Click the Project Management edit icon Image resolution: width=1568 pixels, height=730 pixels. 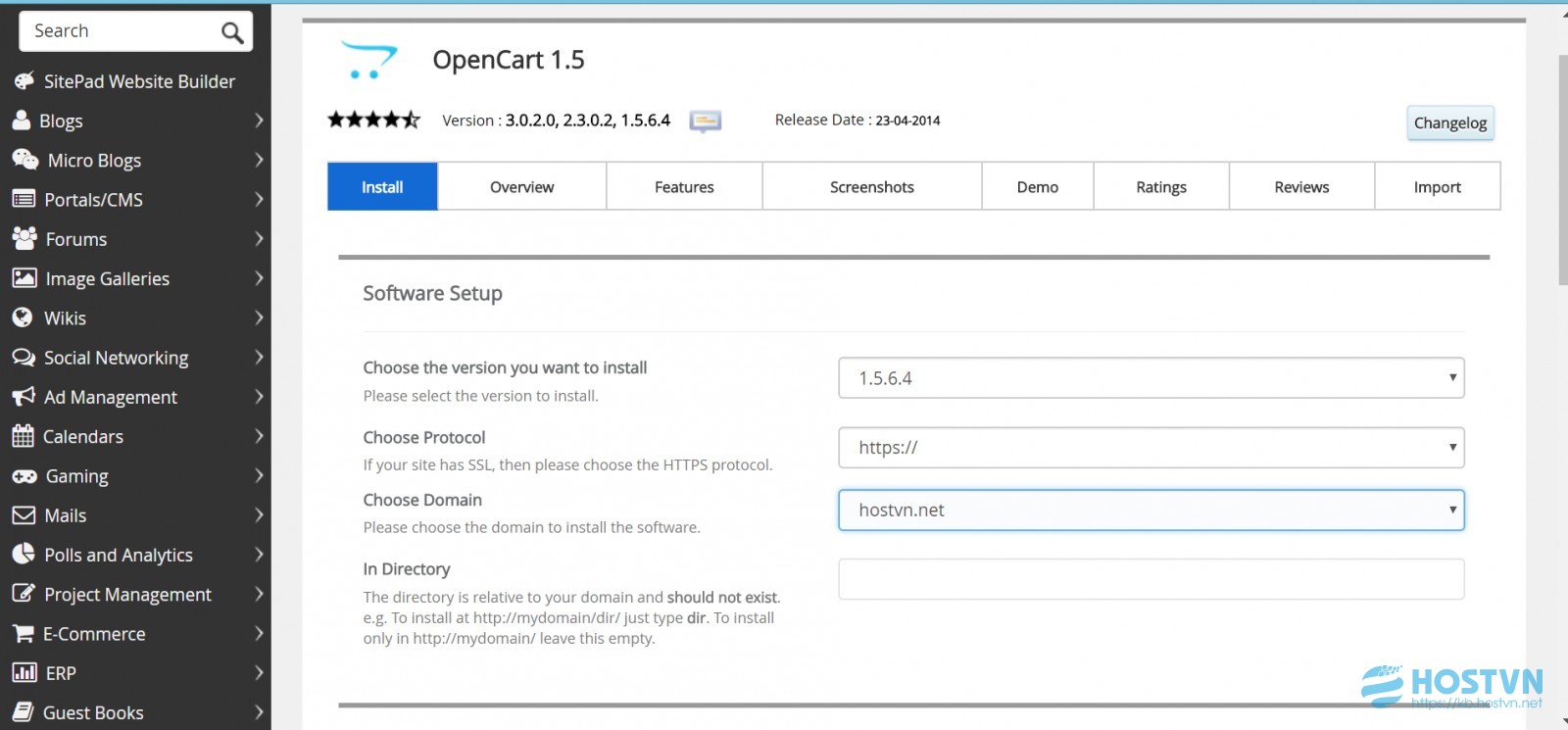point(24,594)
